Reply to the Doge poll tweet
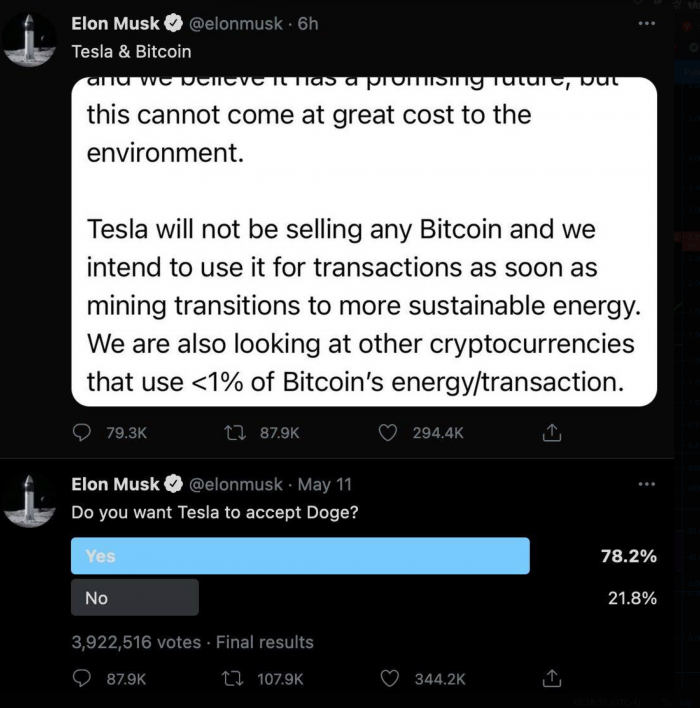The height and width of the screenshot is (708, 700). click(x=82, y=678)
